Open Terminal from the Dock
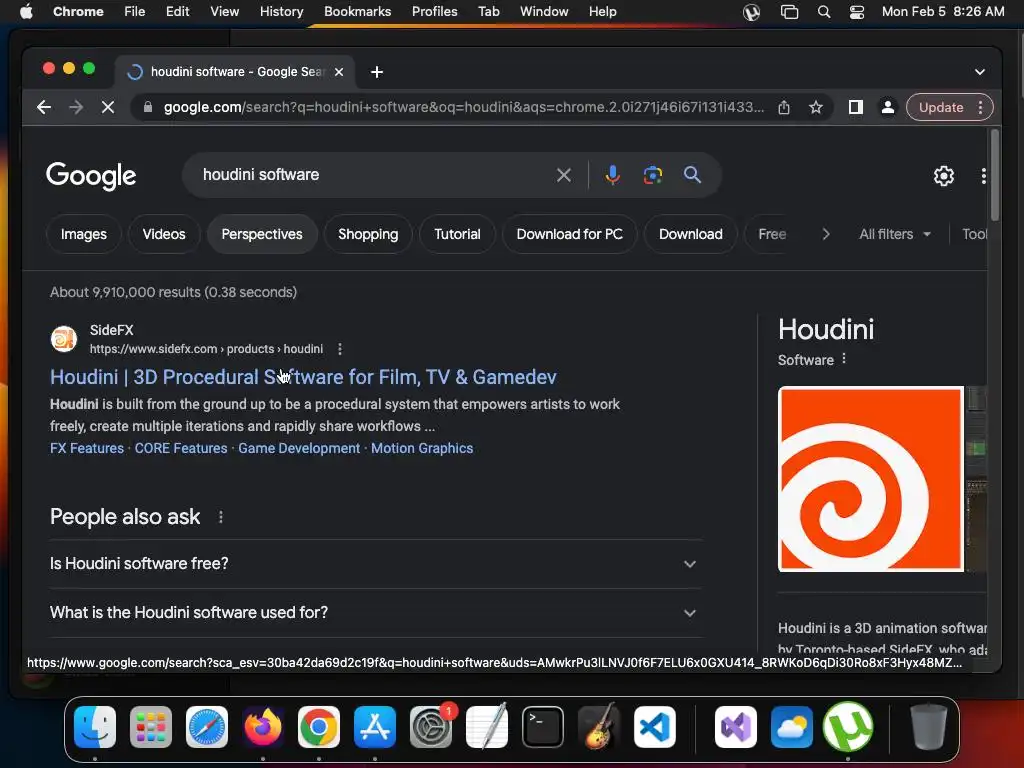 [543, 727]
